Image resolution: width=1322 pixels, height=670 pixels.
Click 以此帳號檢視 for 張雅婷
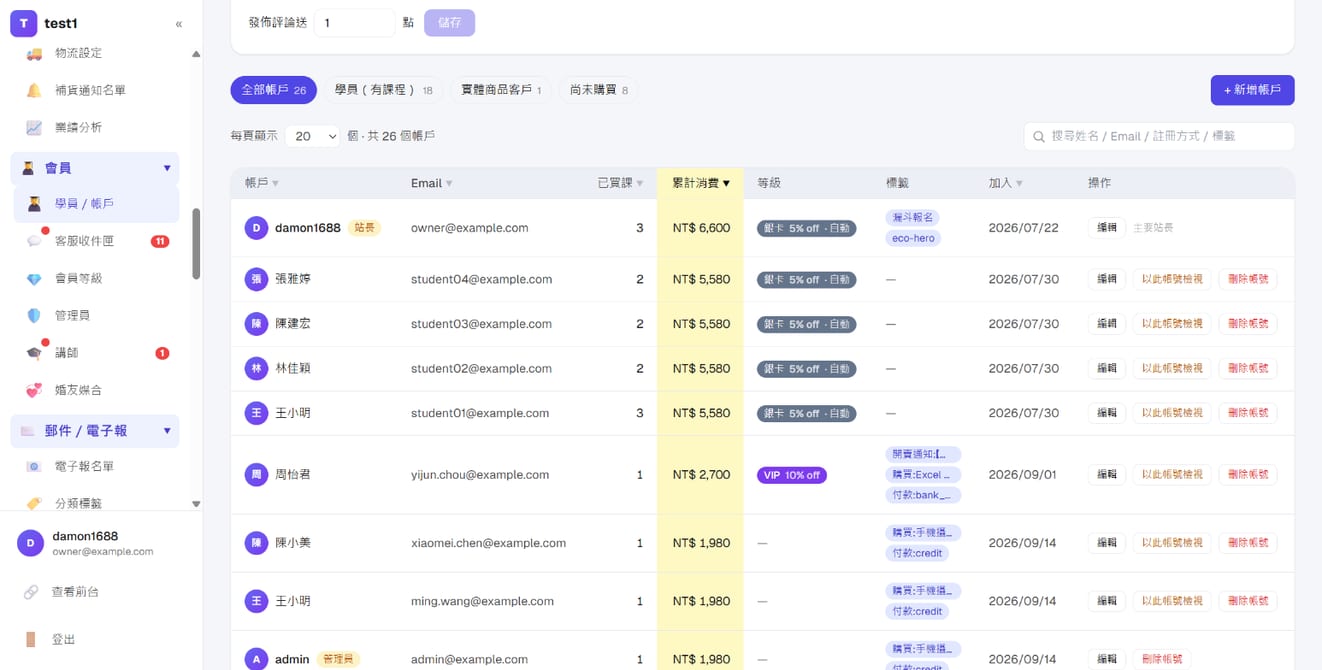pyautogui.click(x=1172, y=279)
